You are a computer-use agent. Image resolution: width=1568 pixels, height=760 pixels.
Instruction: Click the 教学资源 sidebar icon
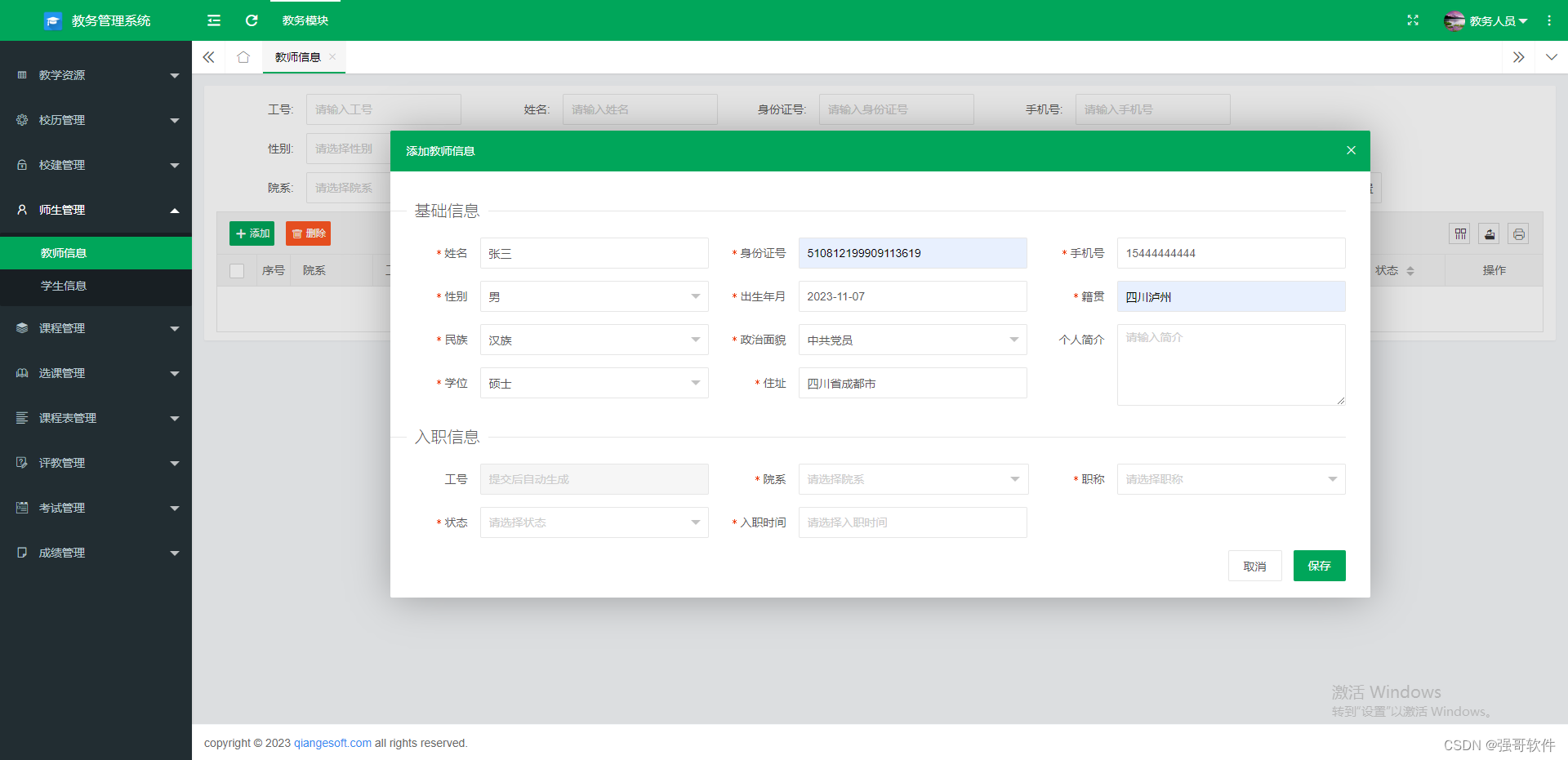pos(22,75)
